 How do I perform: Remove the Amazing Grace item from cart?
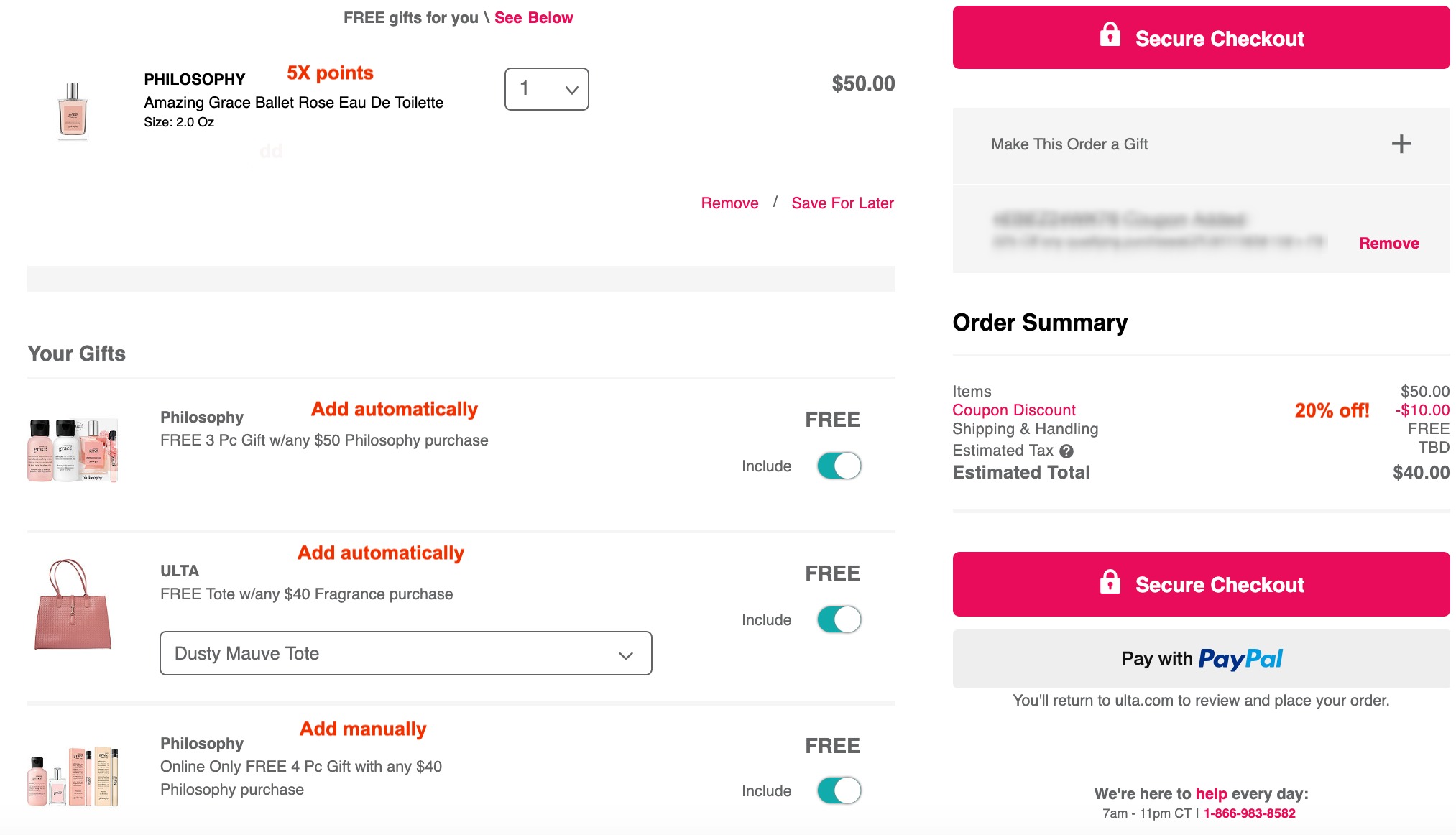coord(729,203)
